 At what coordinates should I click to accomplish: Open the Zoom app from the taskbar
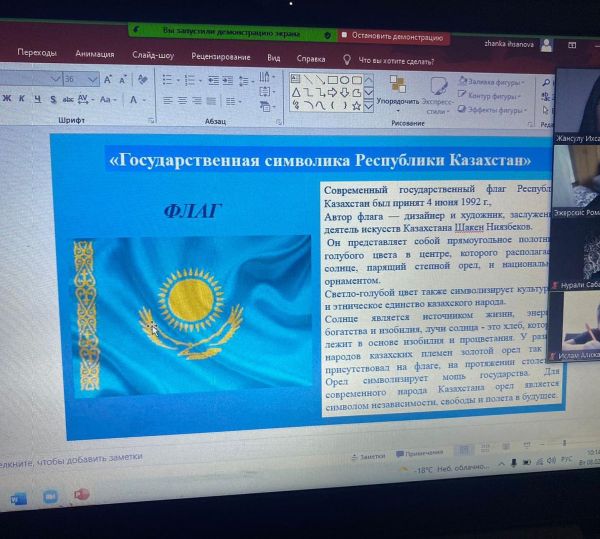pyautogui.click(x=50, y=496)
